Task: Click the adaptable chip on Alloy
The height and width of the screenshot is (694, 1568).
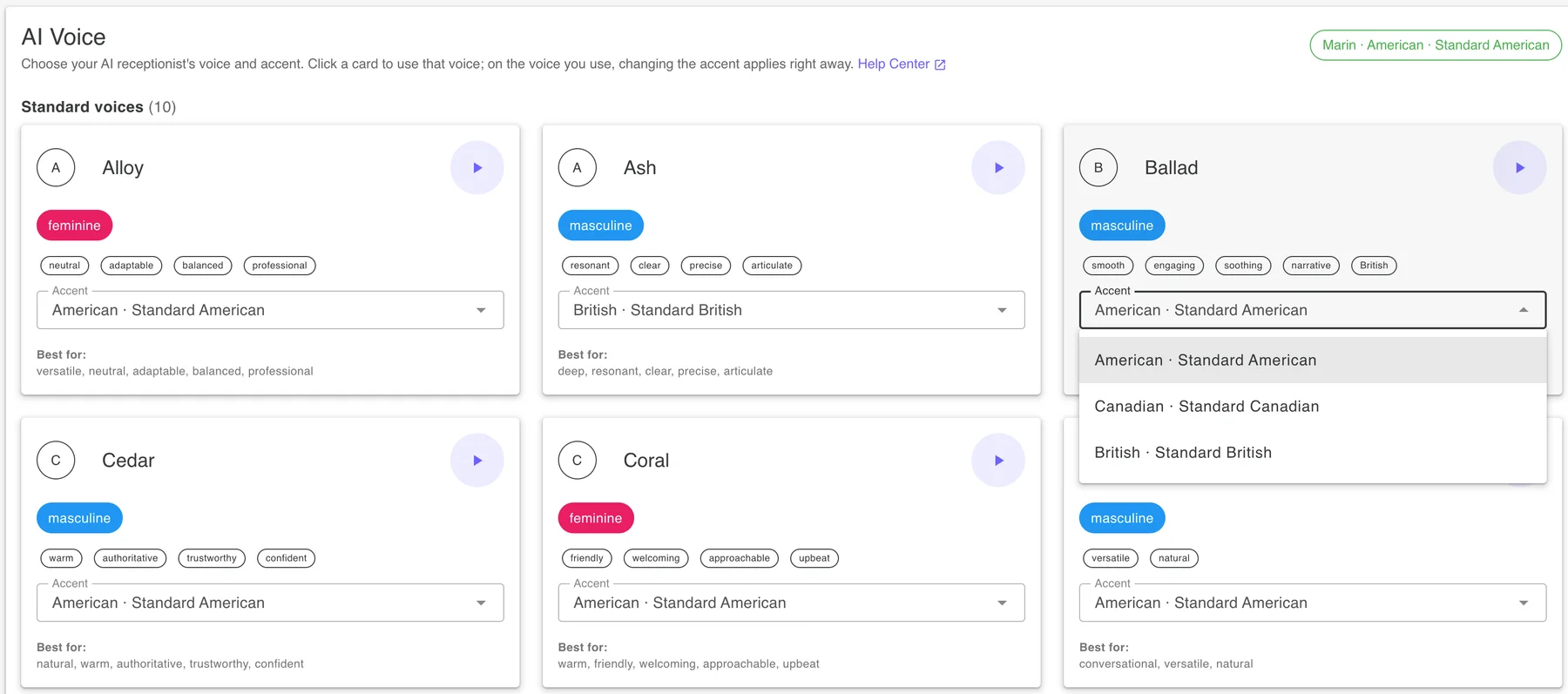Action: pos(132,266)
